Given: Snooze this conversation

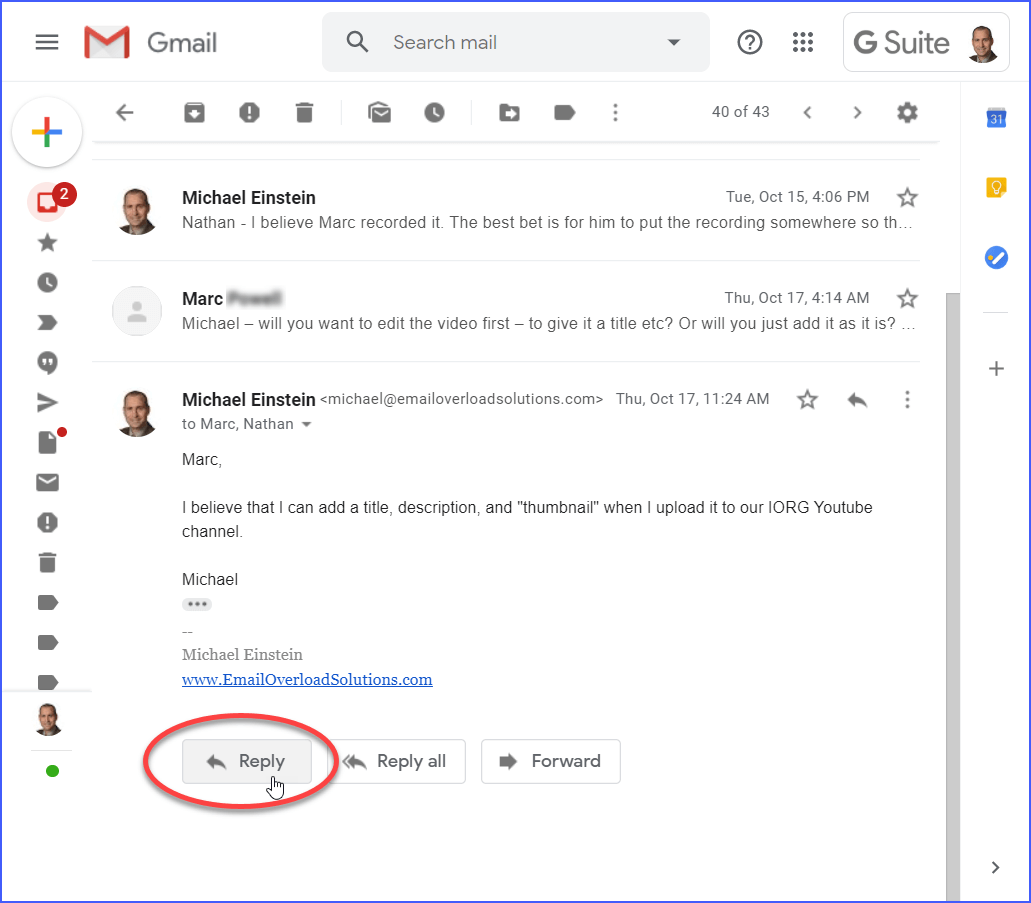Looking at the screenshot, I should point(434,112).
